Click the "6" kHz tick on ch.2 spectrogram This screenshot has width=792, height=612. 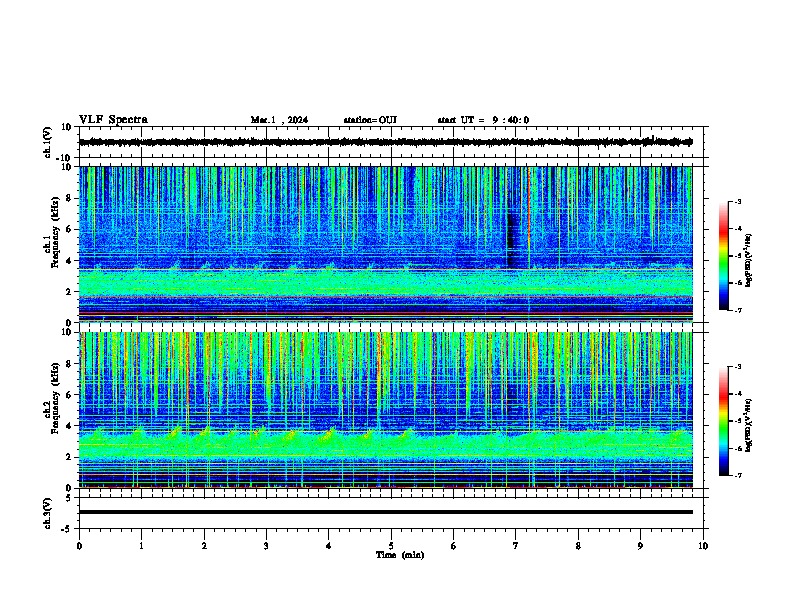[x=70, y=395]
